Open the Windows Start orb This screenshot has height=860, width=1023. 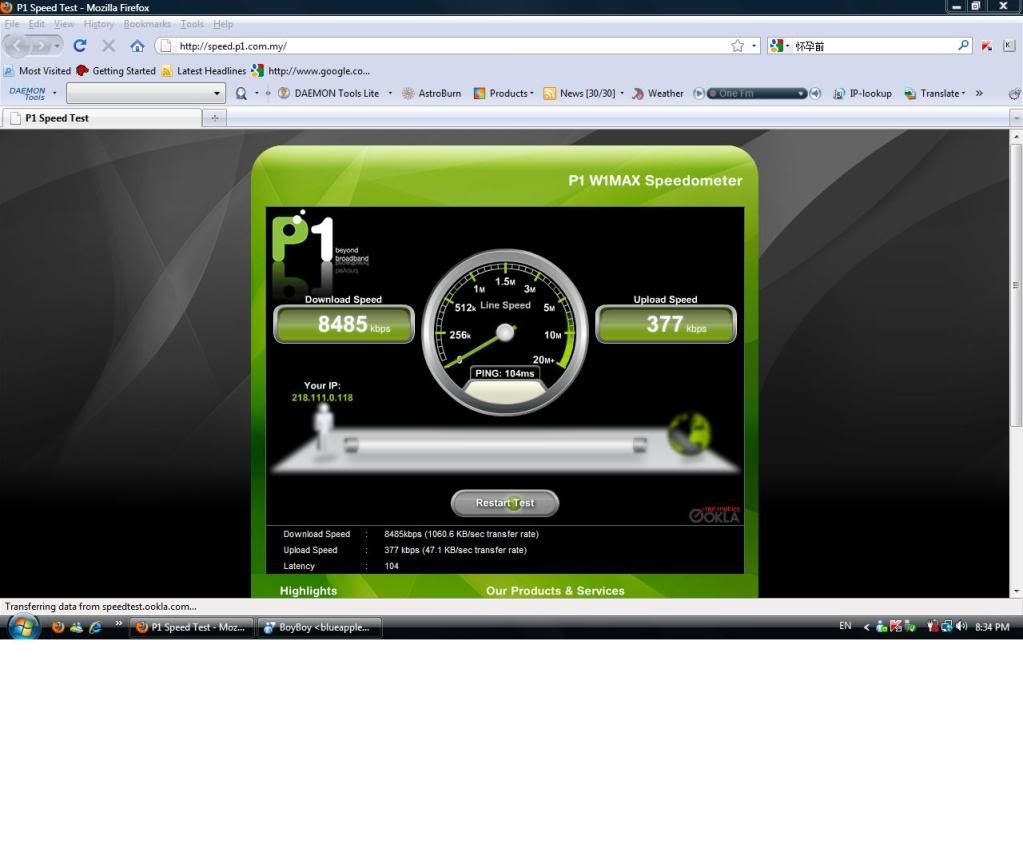click(23, 627)
